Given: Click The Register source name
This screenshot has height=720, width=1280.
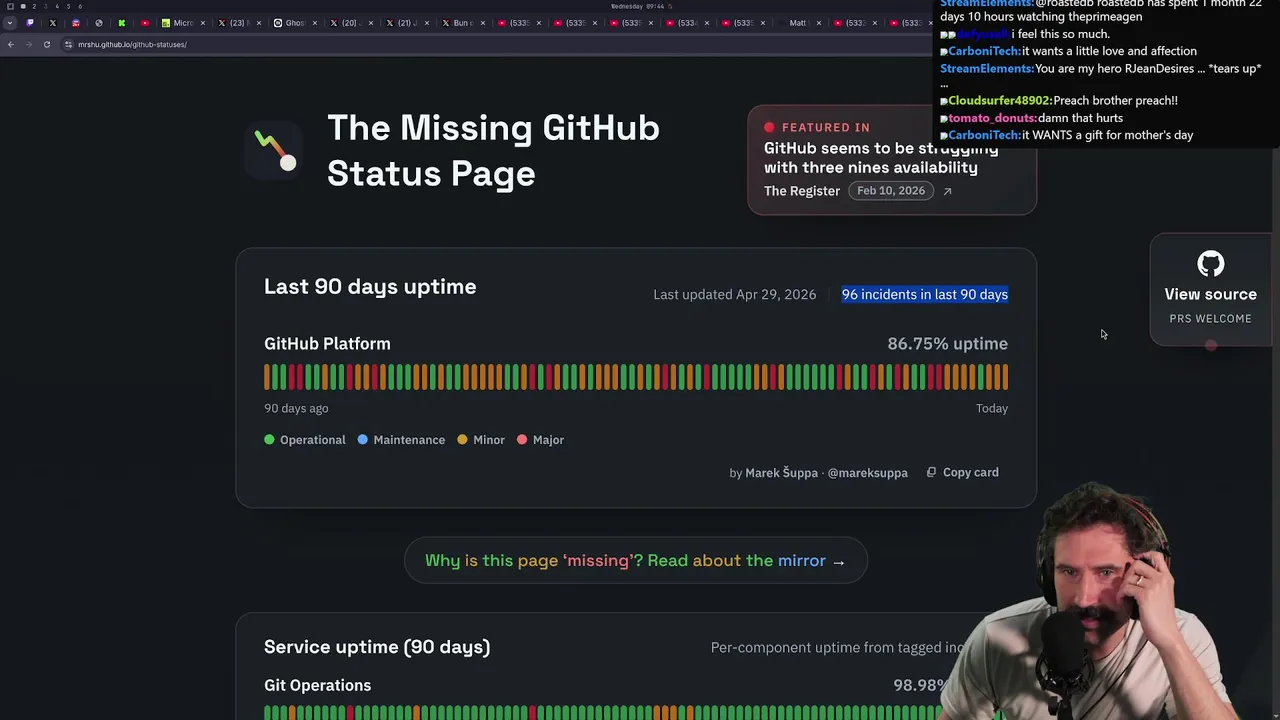Looking at the screenshot, I should pyautogui.click(x=802, y=191).
